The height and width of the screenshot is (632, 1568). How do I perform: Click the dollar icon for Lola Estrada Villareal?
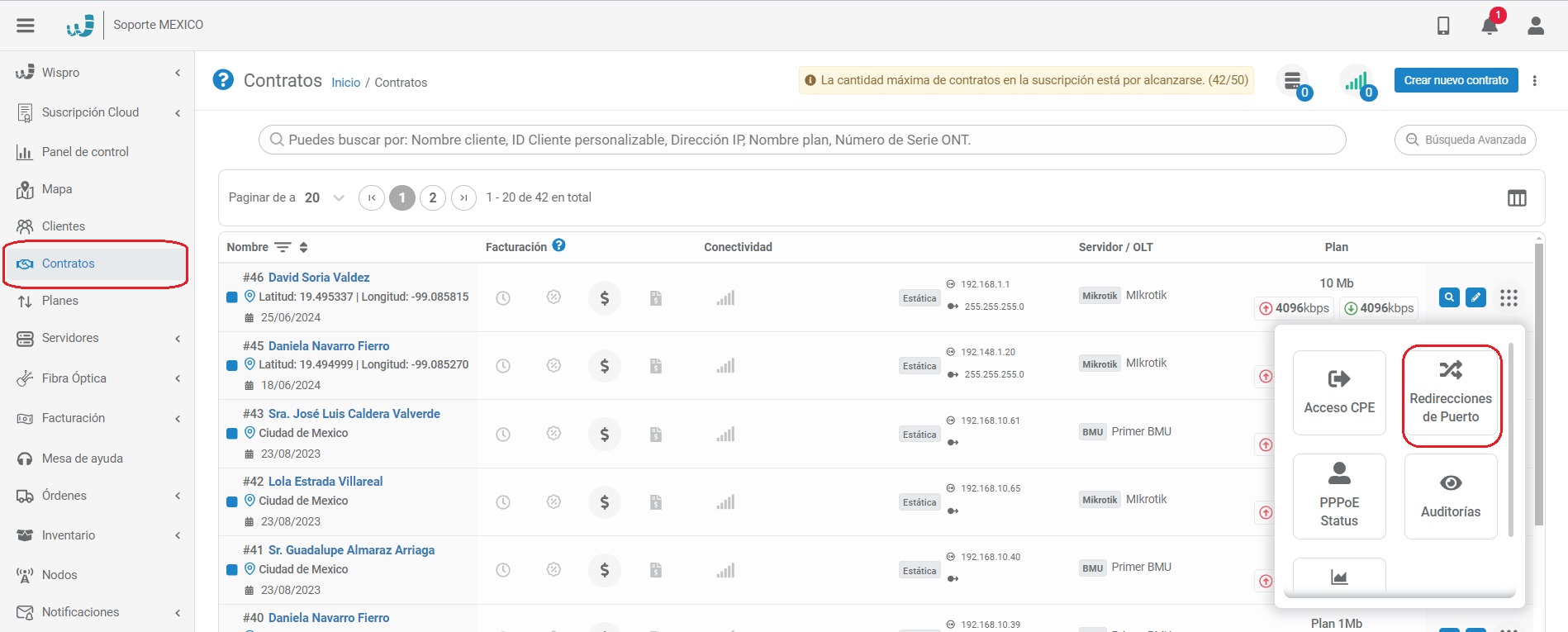pyautogui.click(x=605, y=502)
